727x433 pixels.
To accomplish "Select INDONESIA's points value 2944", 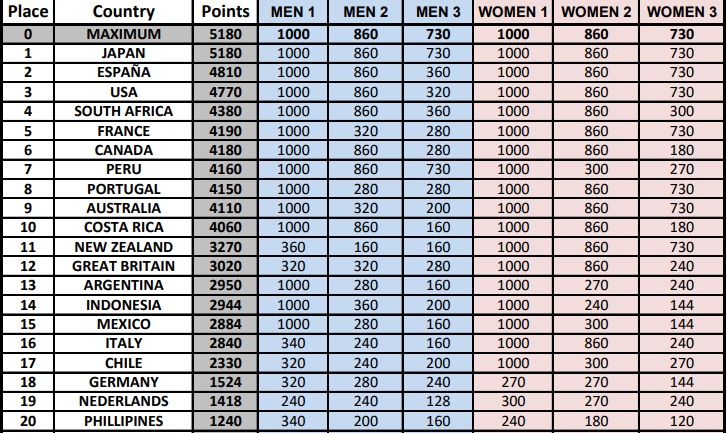I will click(225, 305).
